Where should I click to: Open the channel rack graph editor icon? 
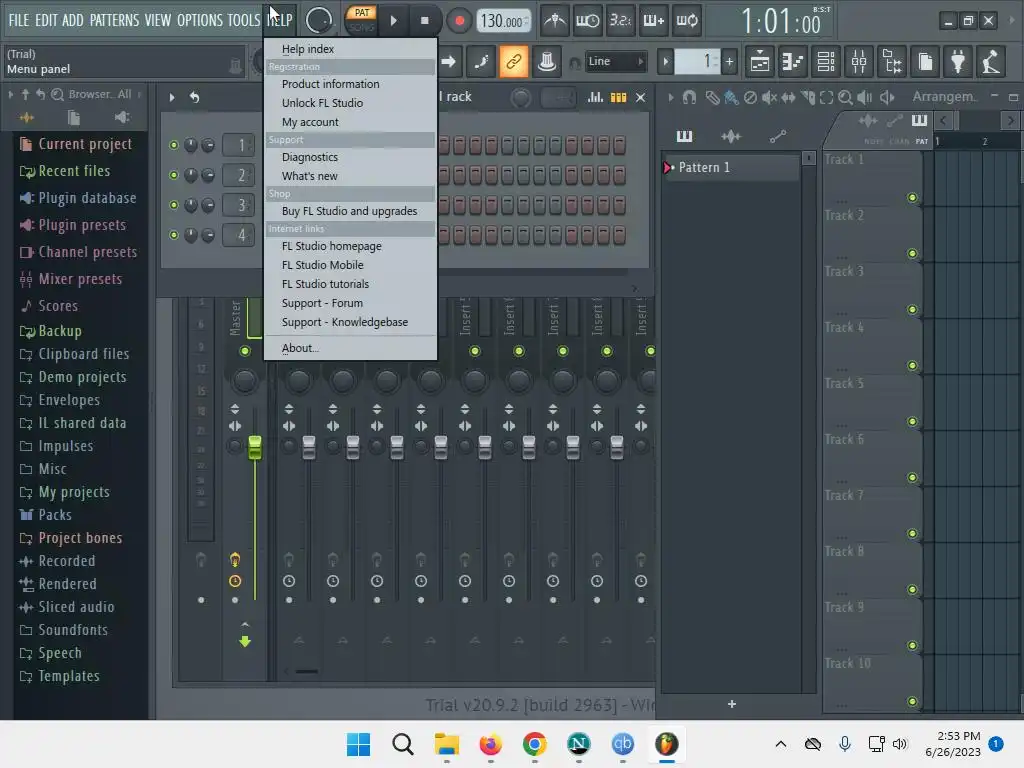tap(595, 97)
